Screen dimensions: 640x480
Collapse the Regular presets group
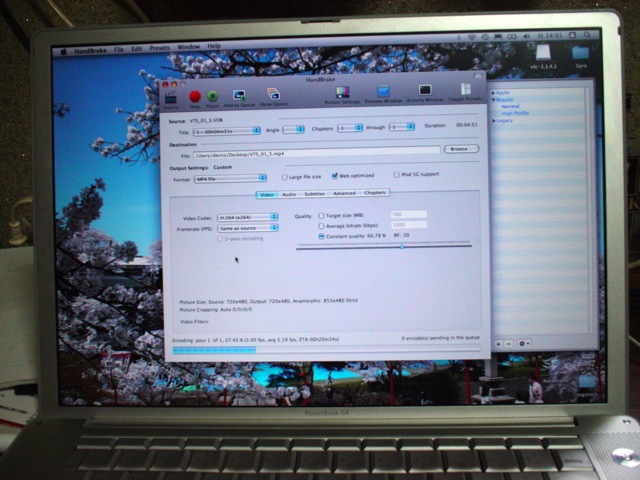(493, 100)
